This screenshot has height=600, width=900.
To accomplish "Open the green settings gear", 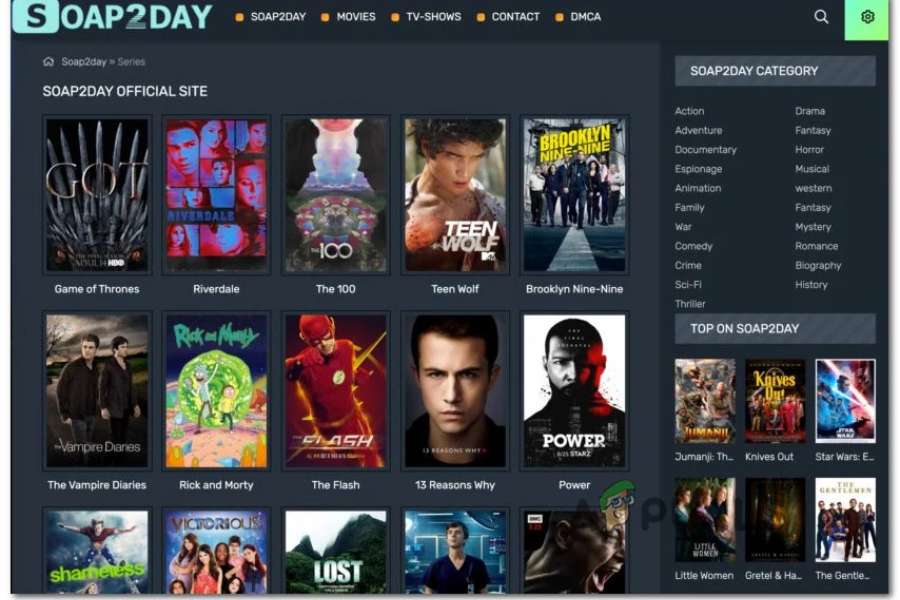I will (867, 17).
